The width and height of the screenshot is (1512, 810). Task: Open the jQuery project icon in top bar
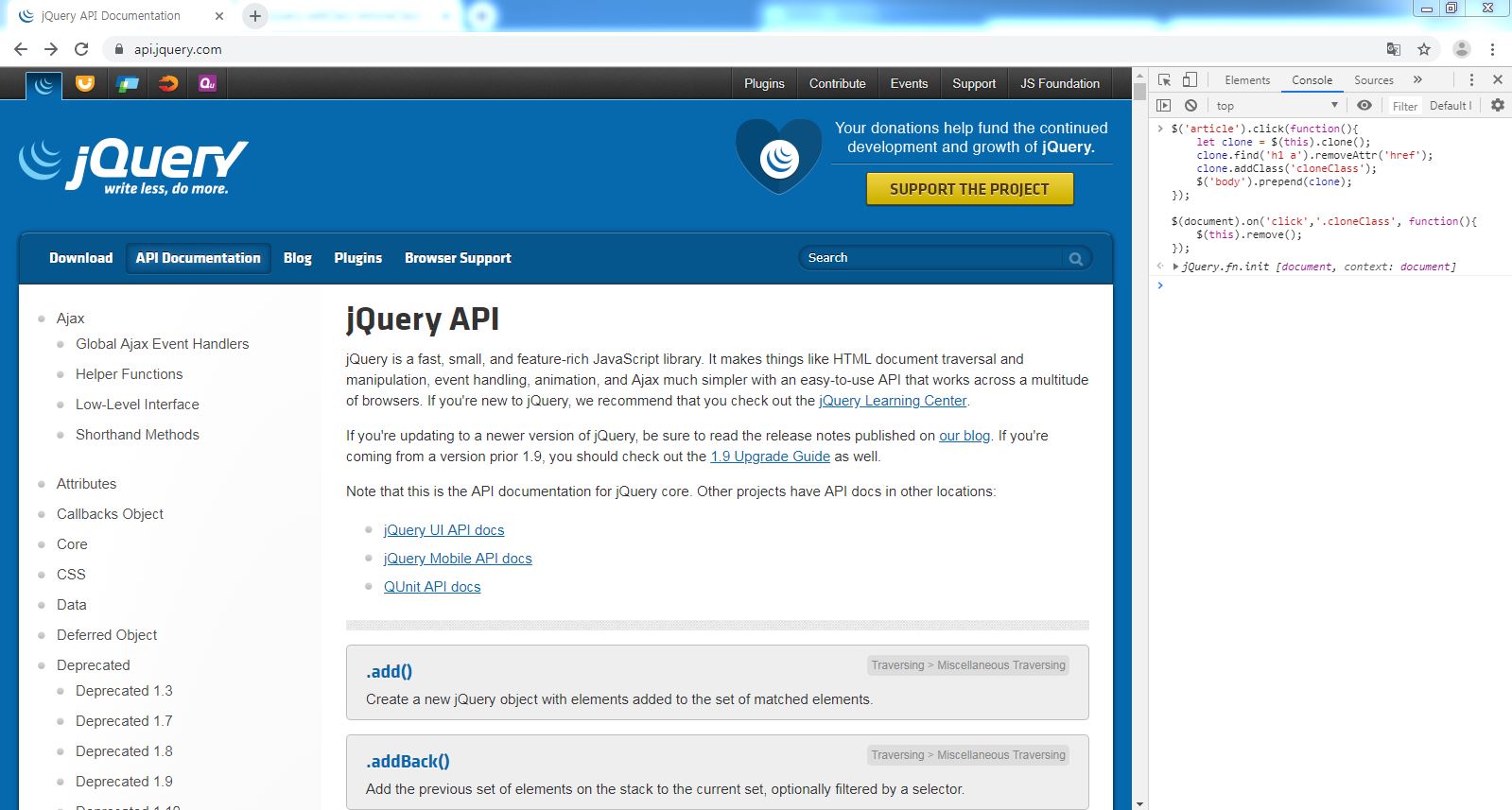point(43,85)
